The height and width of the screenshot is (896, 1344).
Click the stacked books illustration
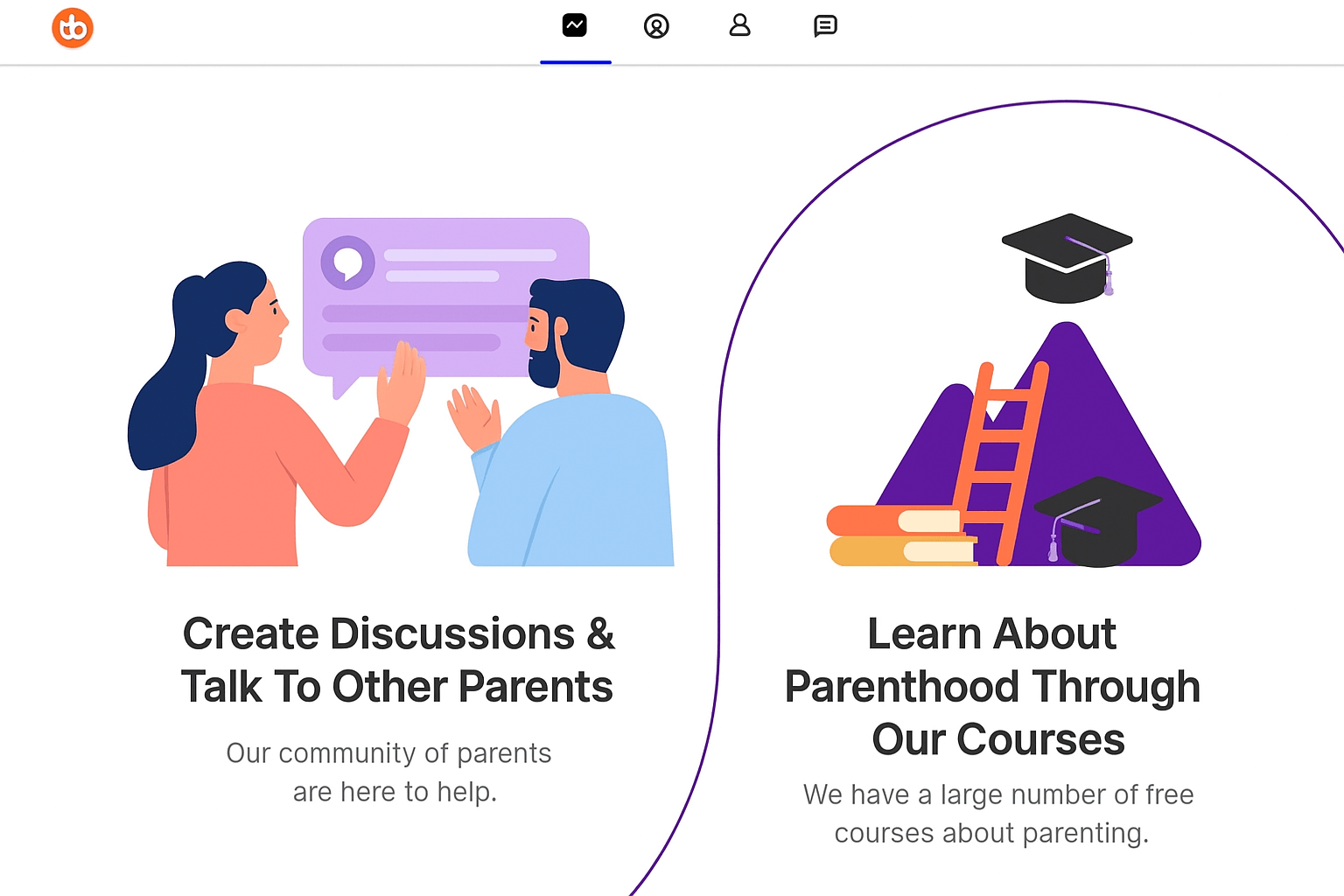[x=901, y=535]
